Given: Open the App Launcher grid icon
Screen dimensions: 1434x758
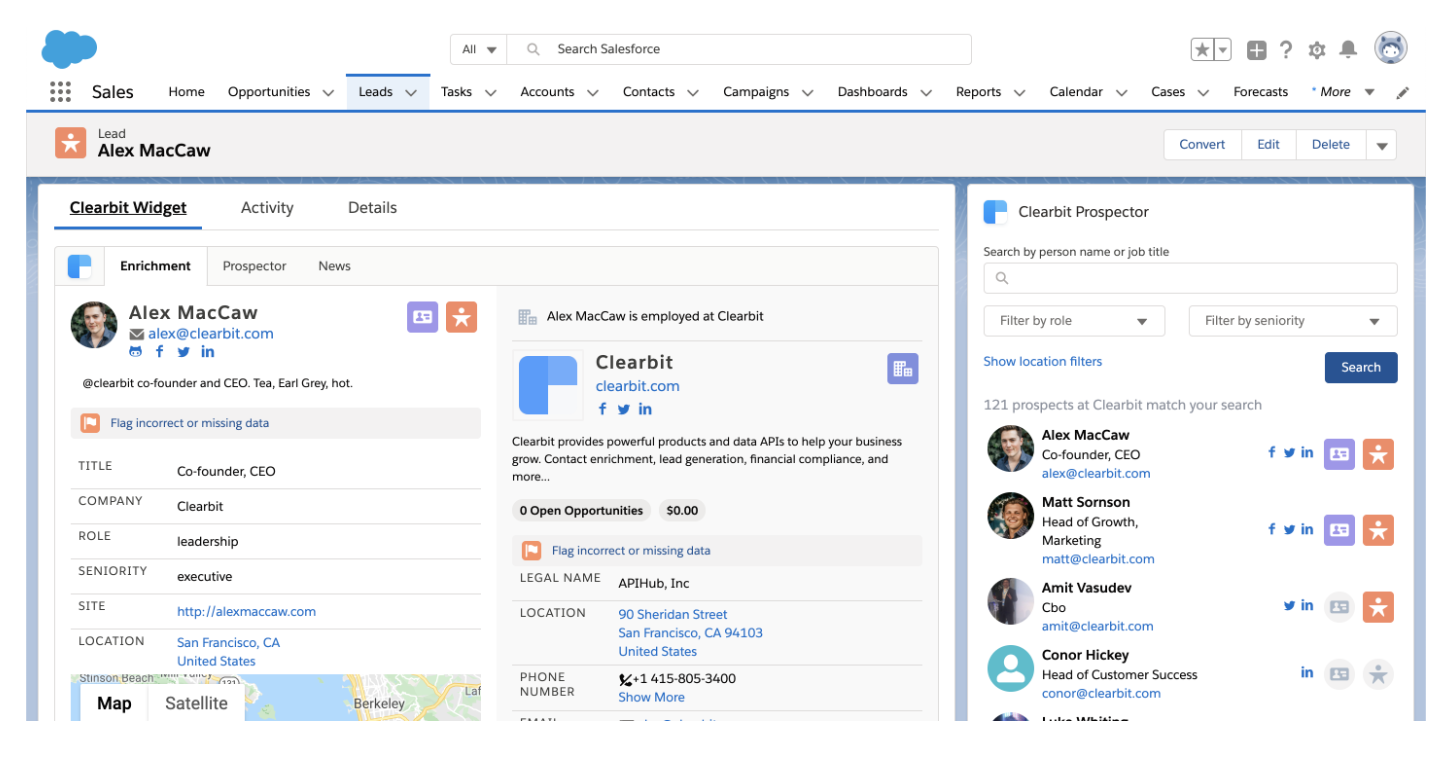Looking at the screenshot, I should [x=60, y=92].
